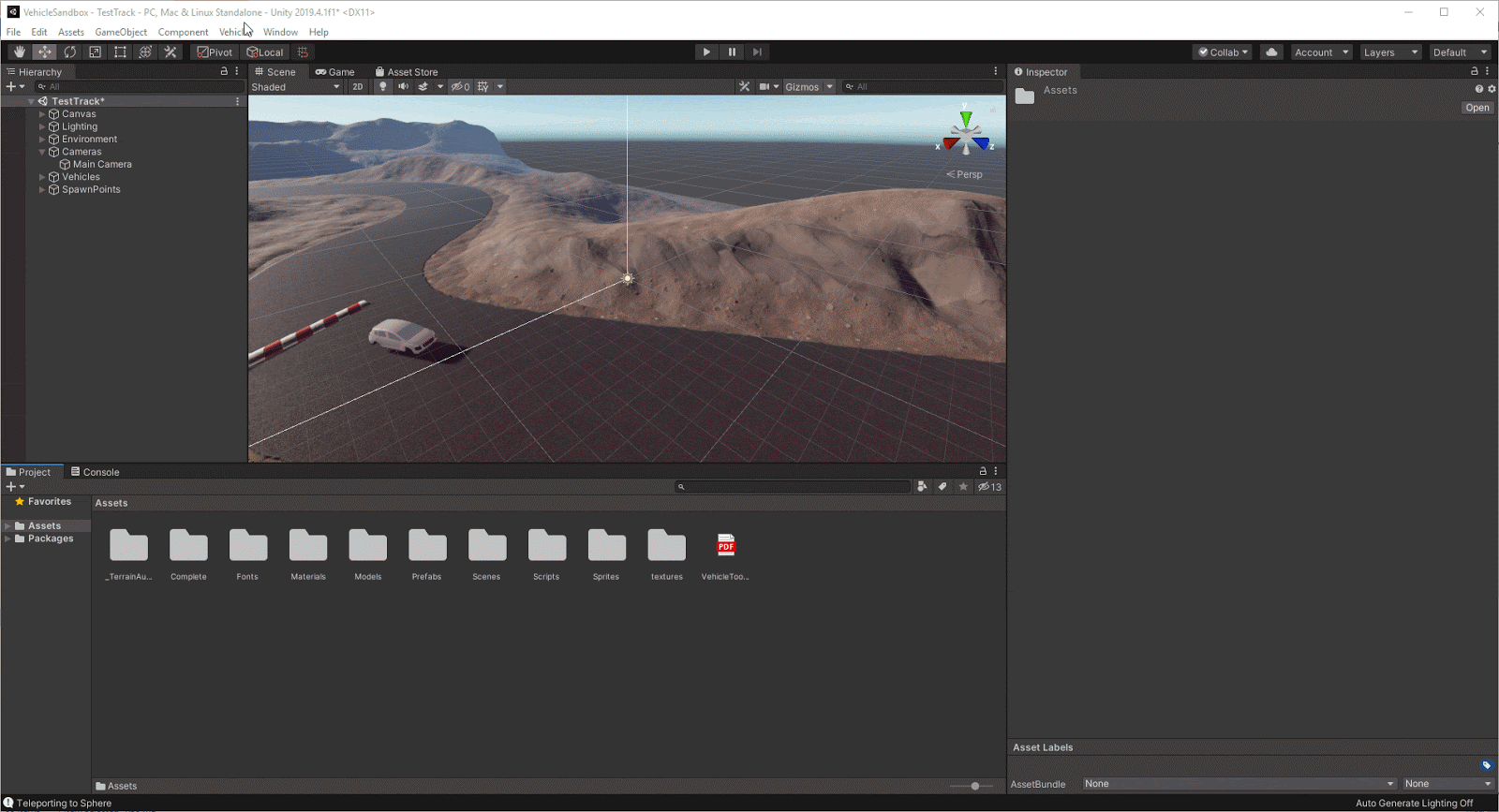Open the GameObject menu
Image resolution: width=1499 pixels, height=812 pixels.
pyautogui.click(x=121, y=32)
